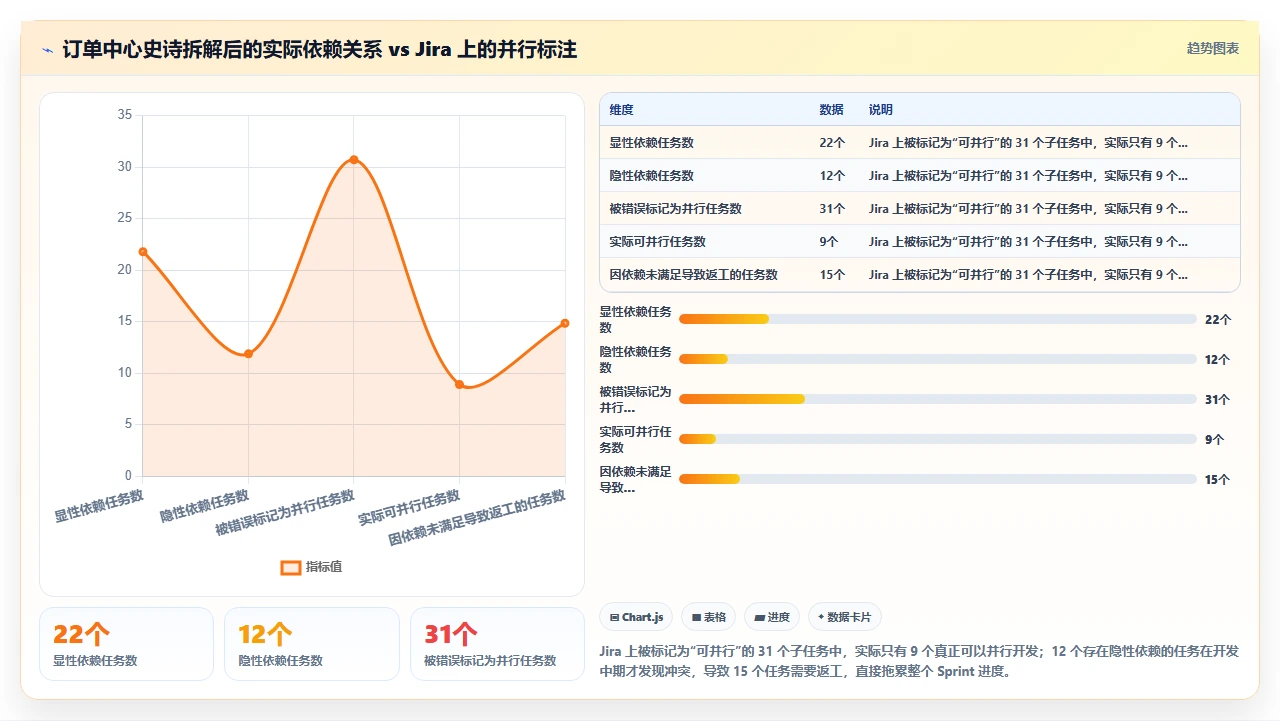
Task: Click the 维度 column header
Action: click(622, 110)
